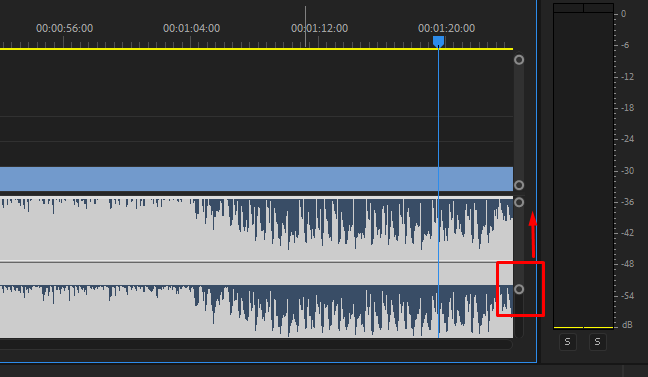Click the 00:01:12:00 timecode on the ruler
This screenshot has width=648, height=377.
(319, 28)
